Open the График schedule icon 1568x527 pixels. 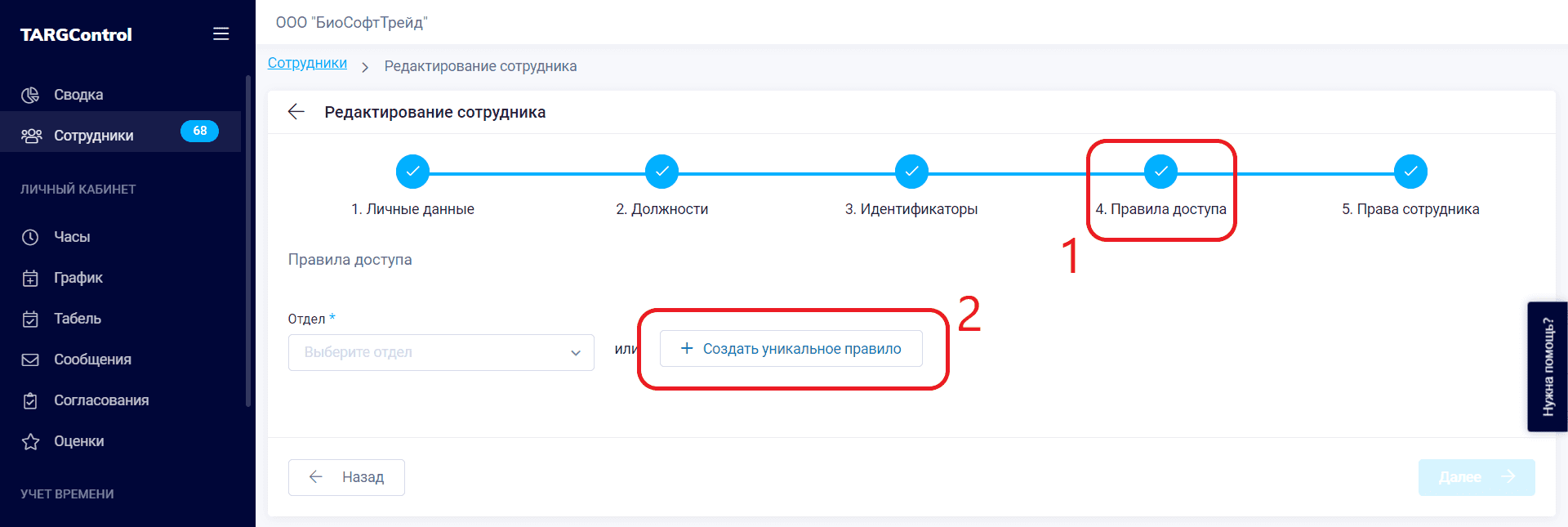[x=30, y=278]
